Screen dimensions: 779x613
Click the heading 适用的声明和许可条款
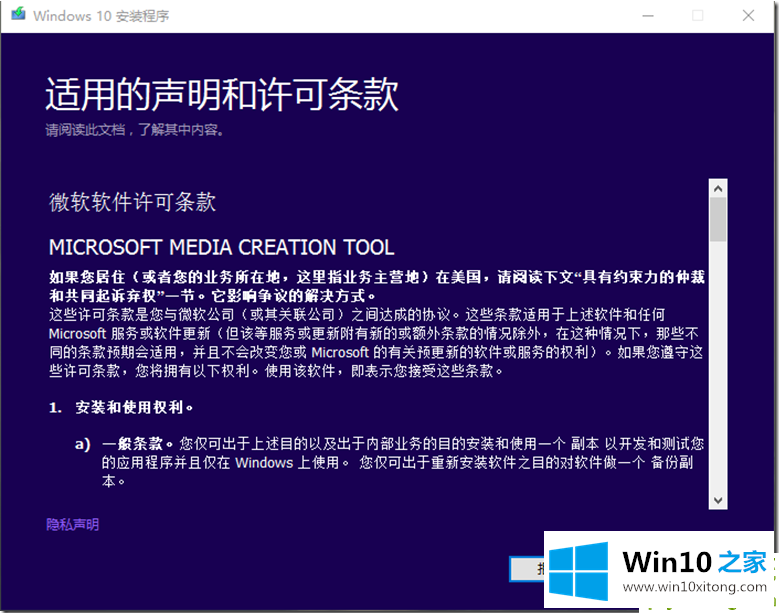tap(222, 94)
